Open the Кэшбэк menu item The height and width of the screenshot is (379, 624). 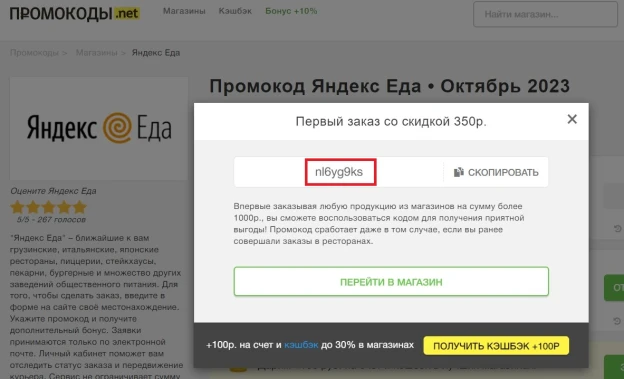(x=235, y=11)
